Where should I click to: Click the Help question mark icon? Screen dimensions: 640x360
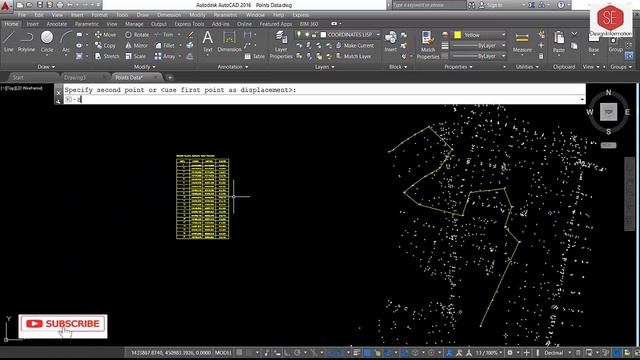(561, 5)
